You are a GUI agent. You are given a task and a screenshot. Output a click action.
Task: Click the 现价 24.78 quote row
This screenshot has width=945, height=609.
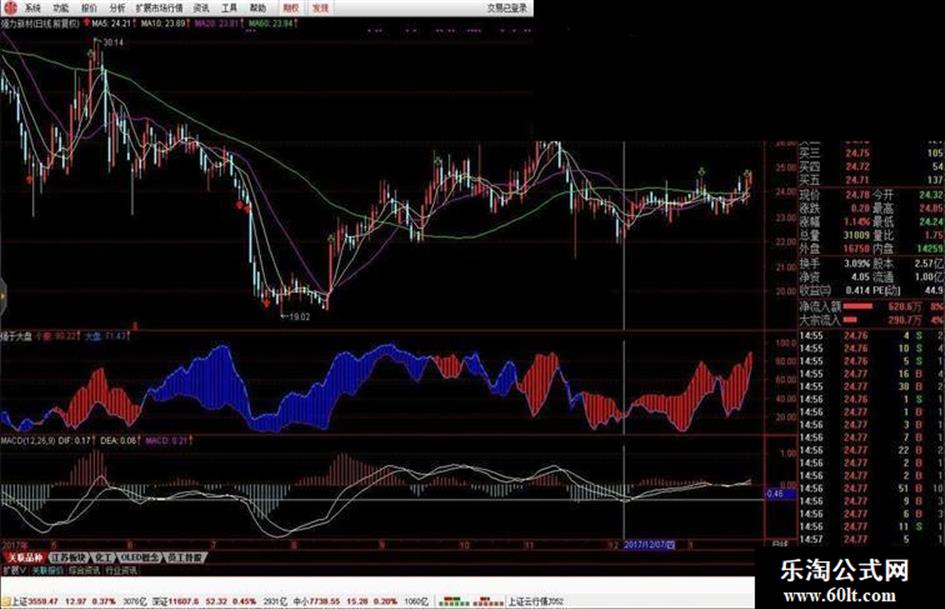tap(835, 195)
